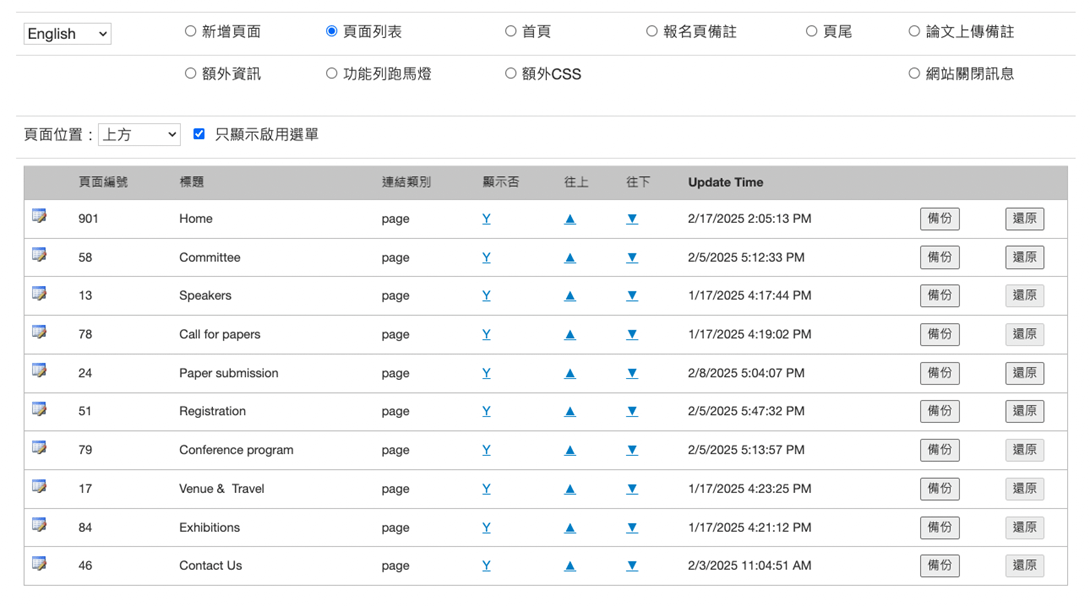Viewport: 1090px width, 606px height.
Task: Open edit icon for Conference program row
Action: tap(40, 448)
